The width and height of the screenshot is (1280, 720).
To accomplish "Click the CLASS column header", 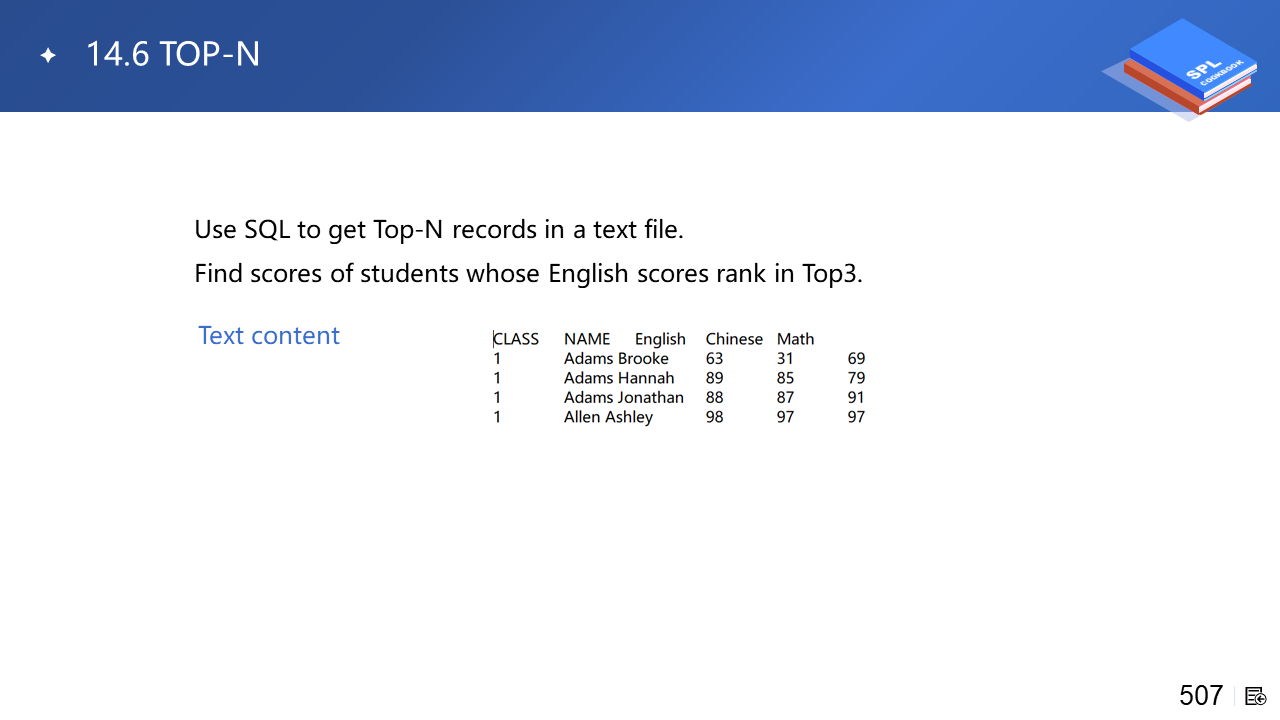I will (516, 339).
